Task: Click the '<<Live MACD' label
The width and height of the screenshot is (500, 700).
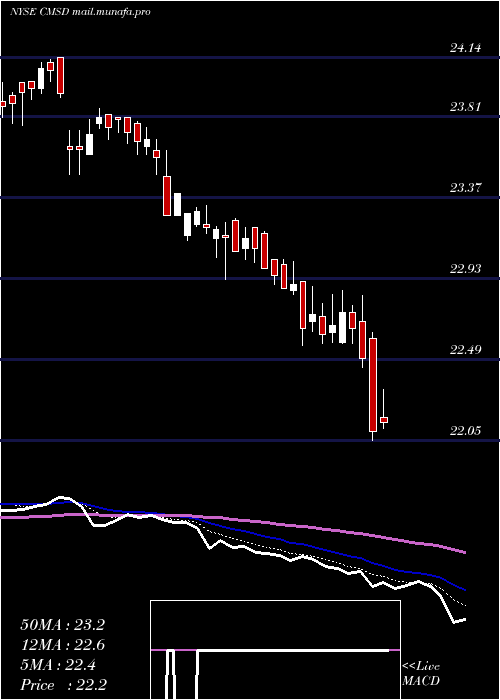Action: (421, 674)
